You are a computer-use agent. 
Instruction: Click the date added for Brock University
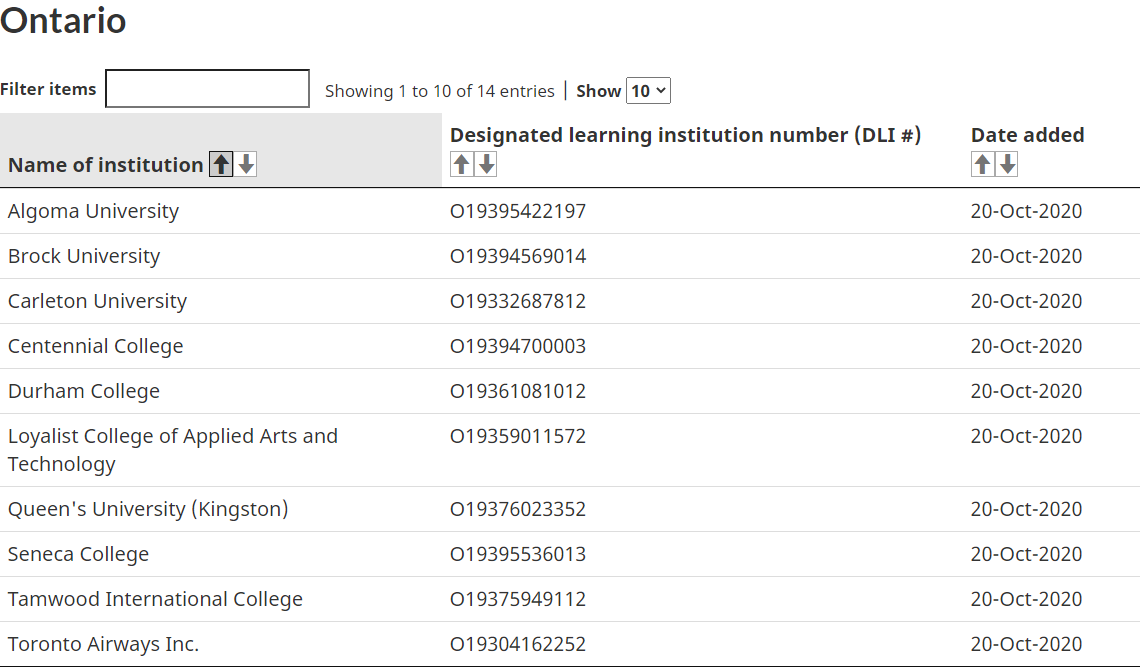[1026, 256]
